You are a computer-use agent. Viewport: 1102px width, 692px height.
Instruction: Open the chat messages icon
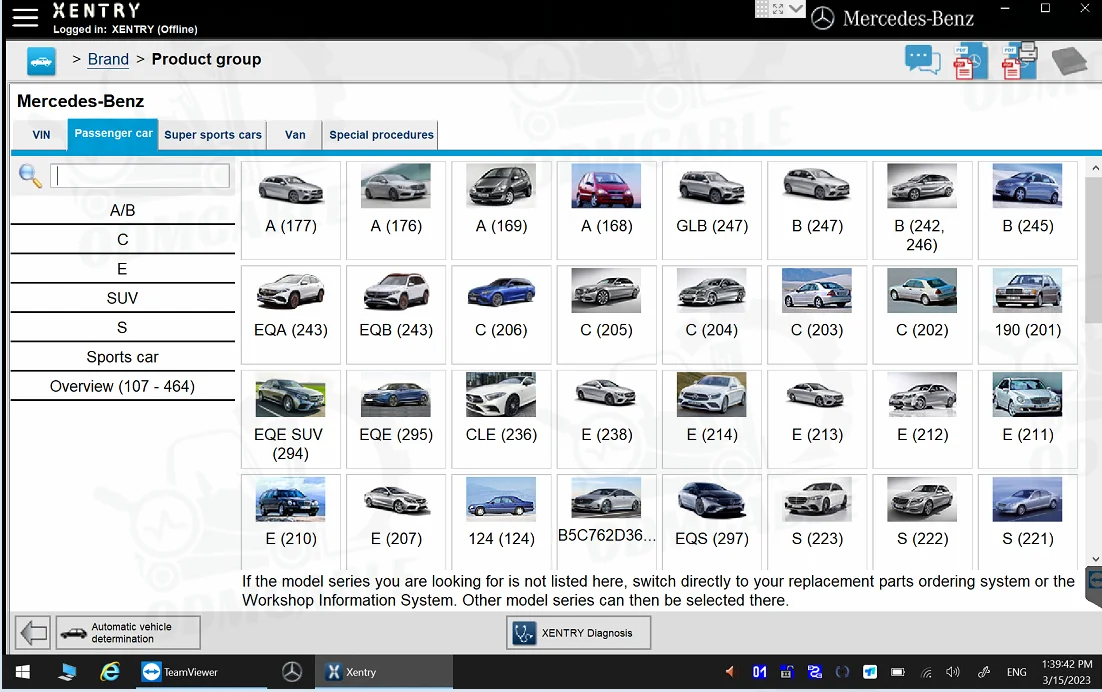pos(922,60)
